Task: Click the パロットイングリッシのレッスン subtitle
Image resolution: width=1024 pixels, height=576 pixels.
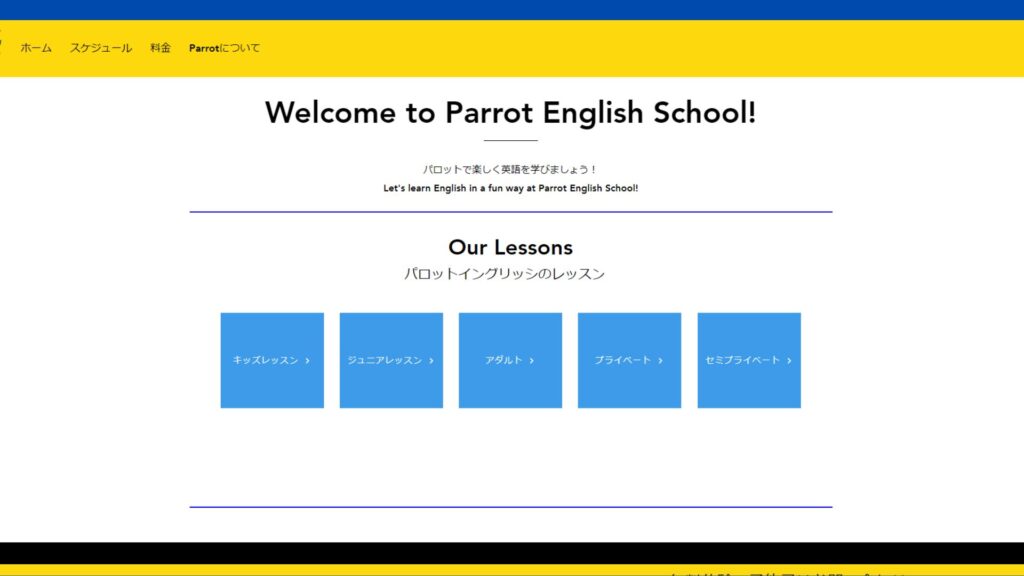Action: point(504,274)
